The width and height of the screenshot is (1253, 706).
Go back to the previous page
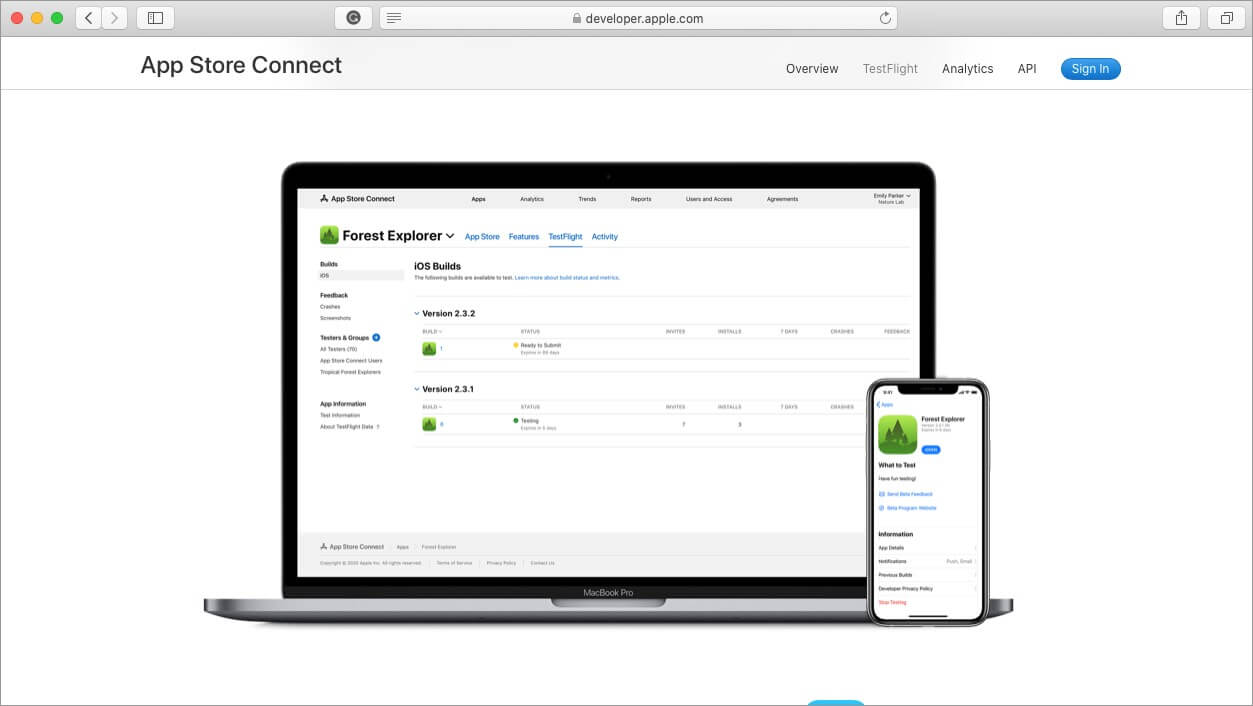[89, 18]
